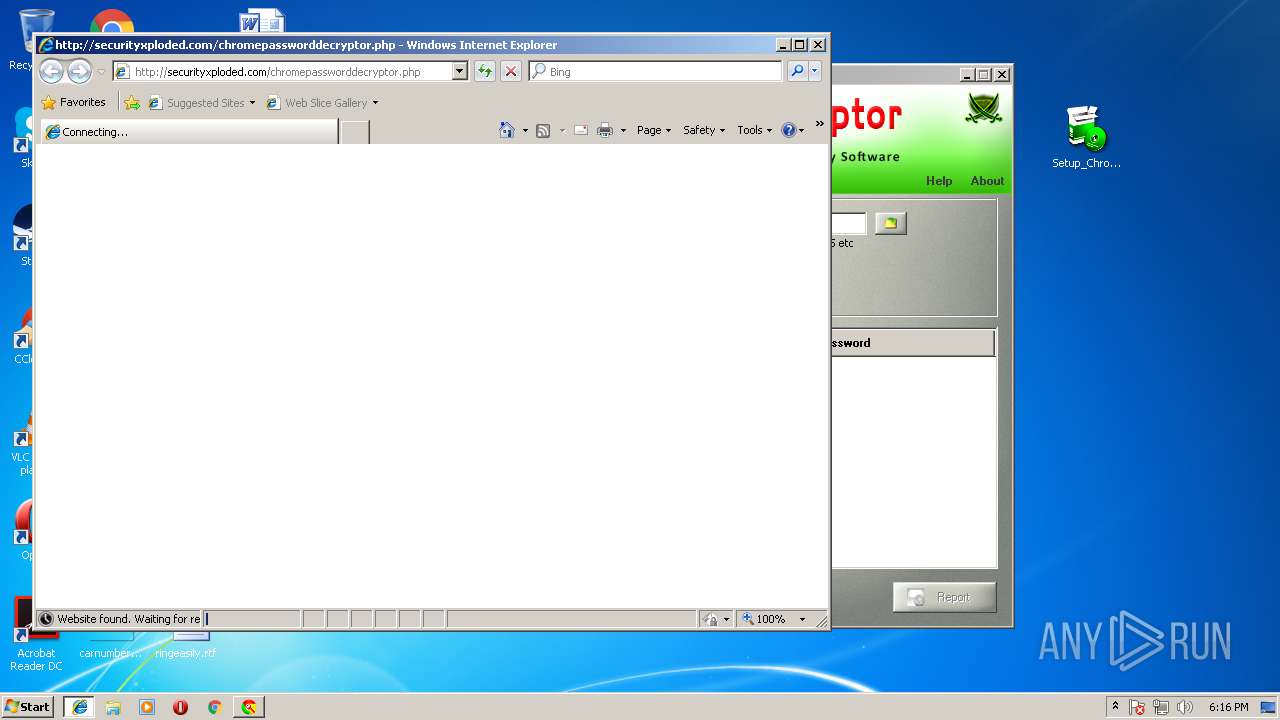Add page to Favorites bar icon
Viewport: 1280px width, 720px height.
(131, 102)
